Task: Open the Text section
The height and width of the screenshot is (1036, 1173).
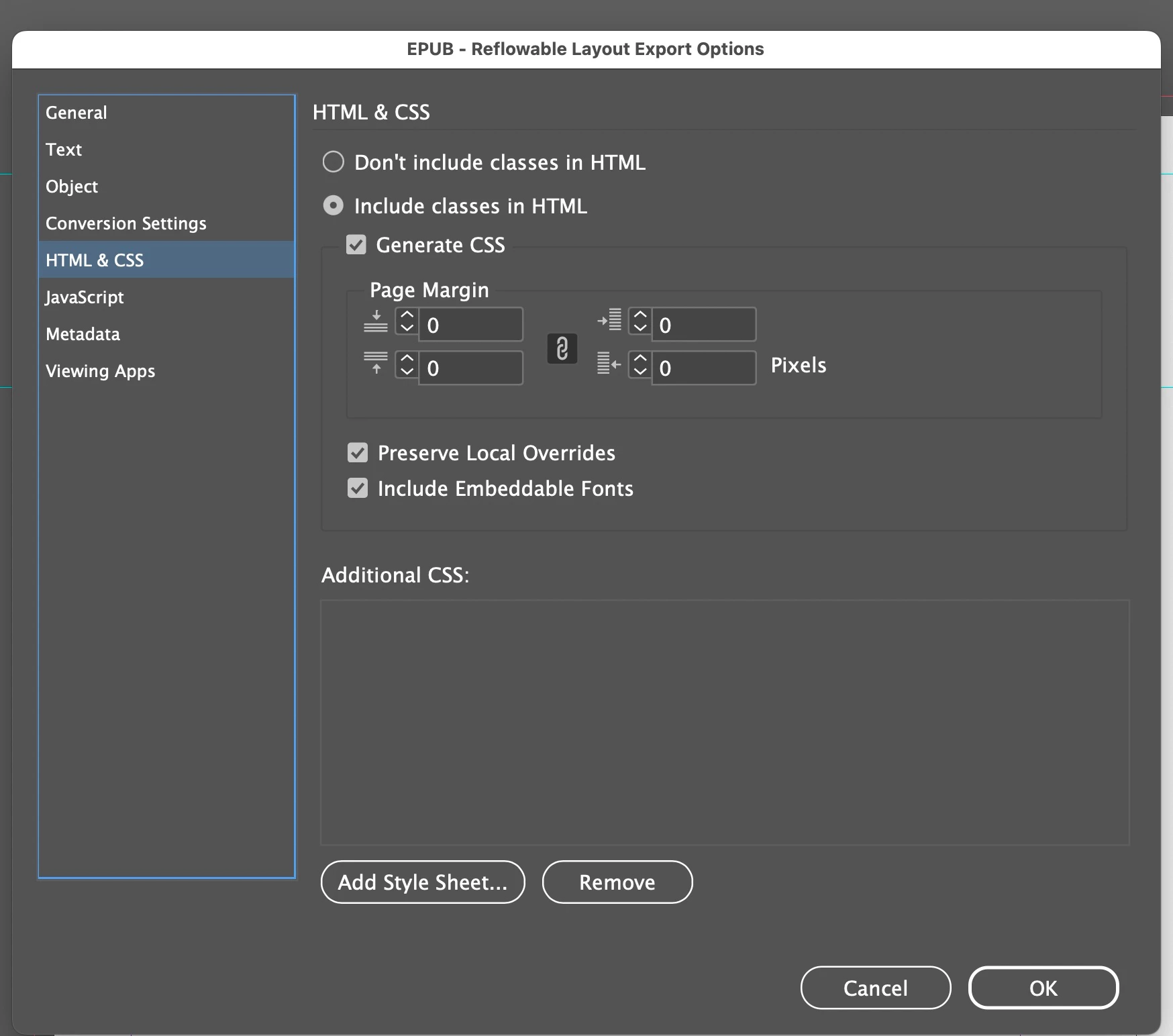Action: tap(166, 150)
